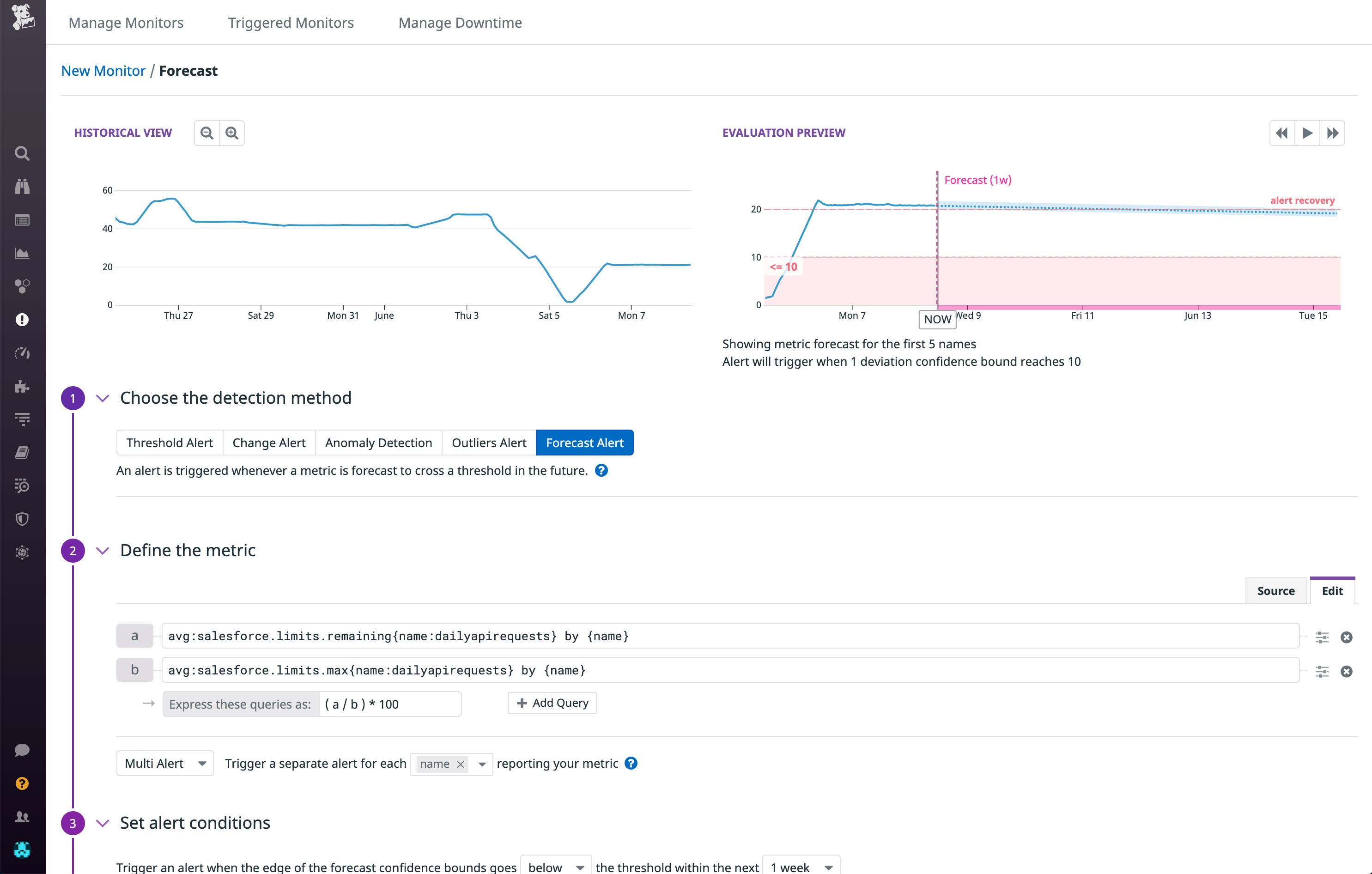Open the Multi Alert dropdown

click(x=164, y=764)
